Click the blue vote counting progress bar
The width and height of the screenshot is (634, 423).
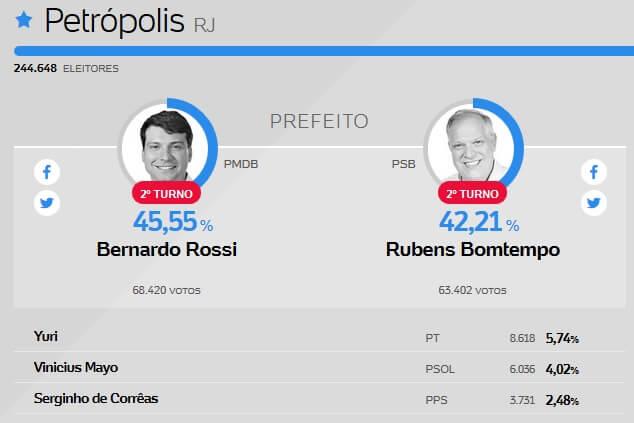pyautogui.click(x=324, y=51)
